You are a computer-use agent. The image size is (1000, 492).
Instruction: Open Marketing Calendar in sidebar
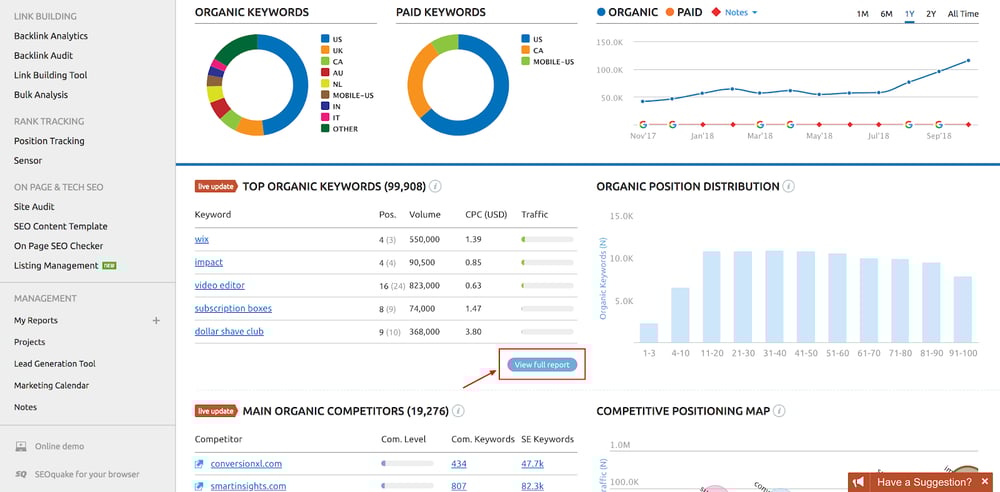52,385
